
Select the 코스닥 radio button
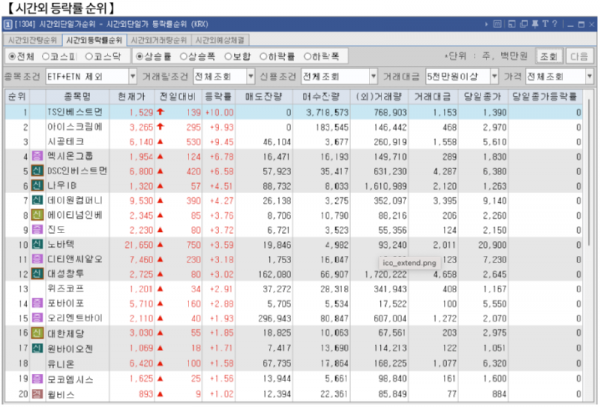[89, 57]
